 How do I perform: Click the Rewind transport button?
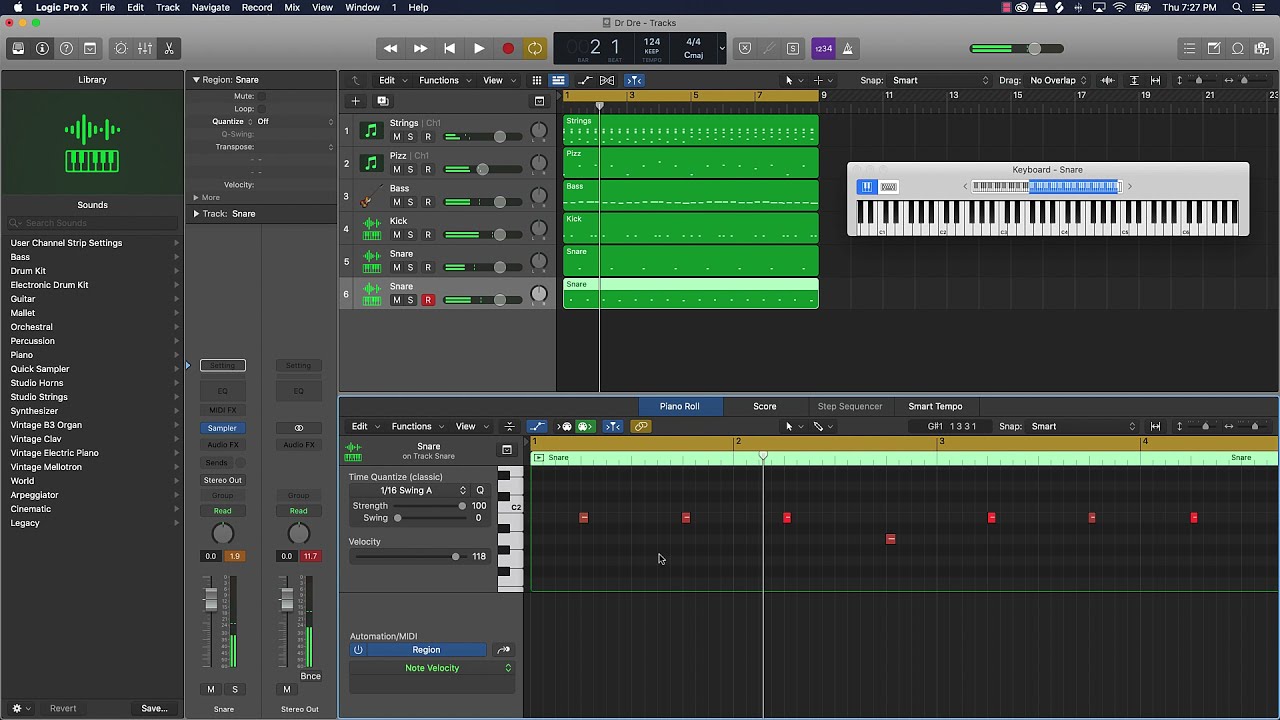[x=391, y=48]
